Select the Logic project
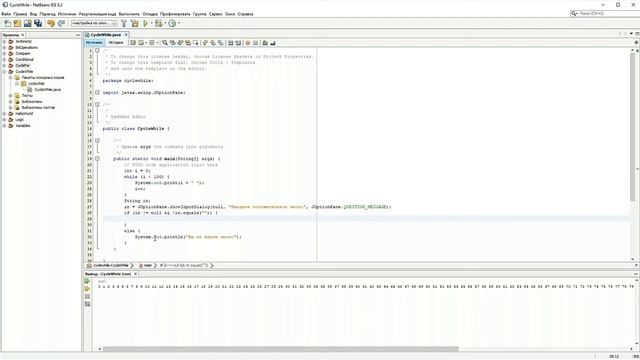Screen dimensions: 640x360 20,120
